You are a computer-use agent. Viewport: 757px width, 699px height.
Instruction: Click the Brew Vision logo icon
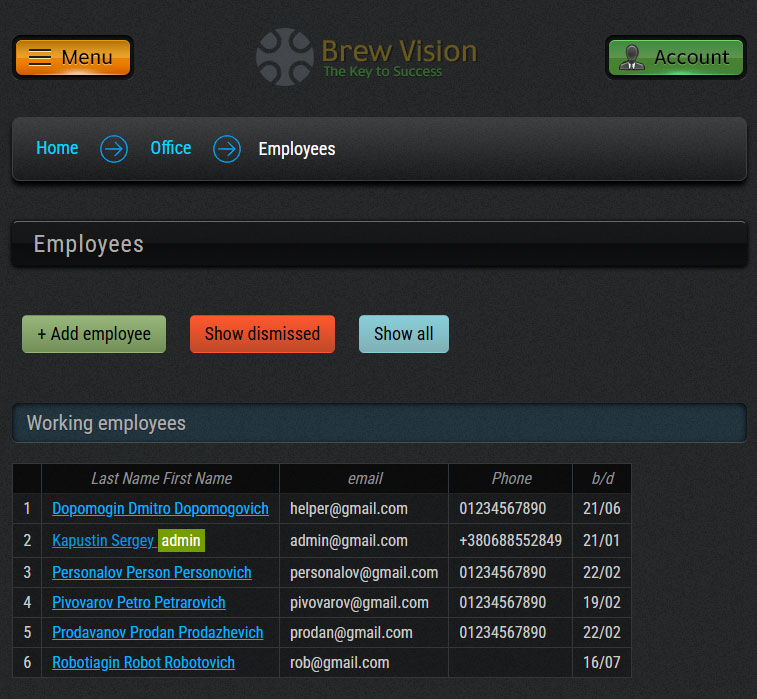[x=285, y=57]
